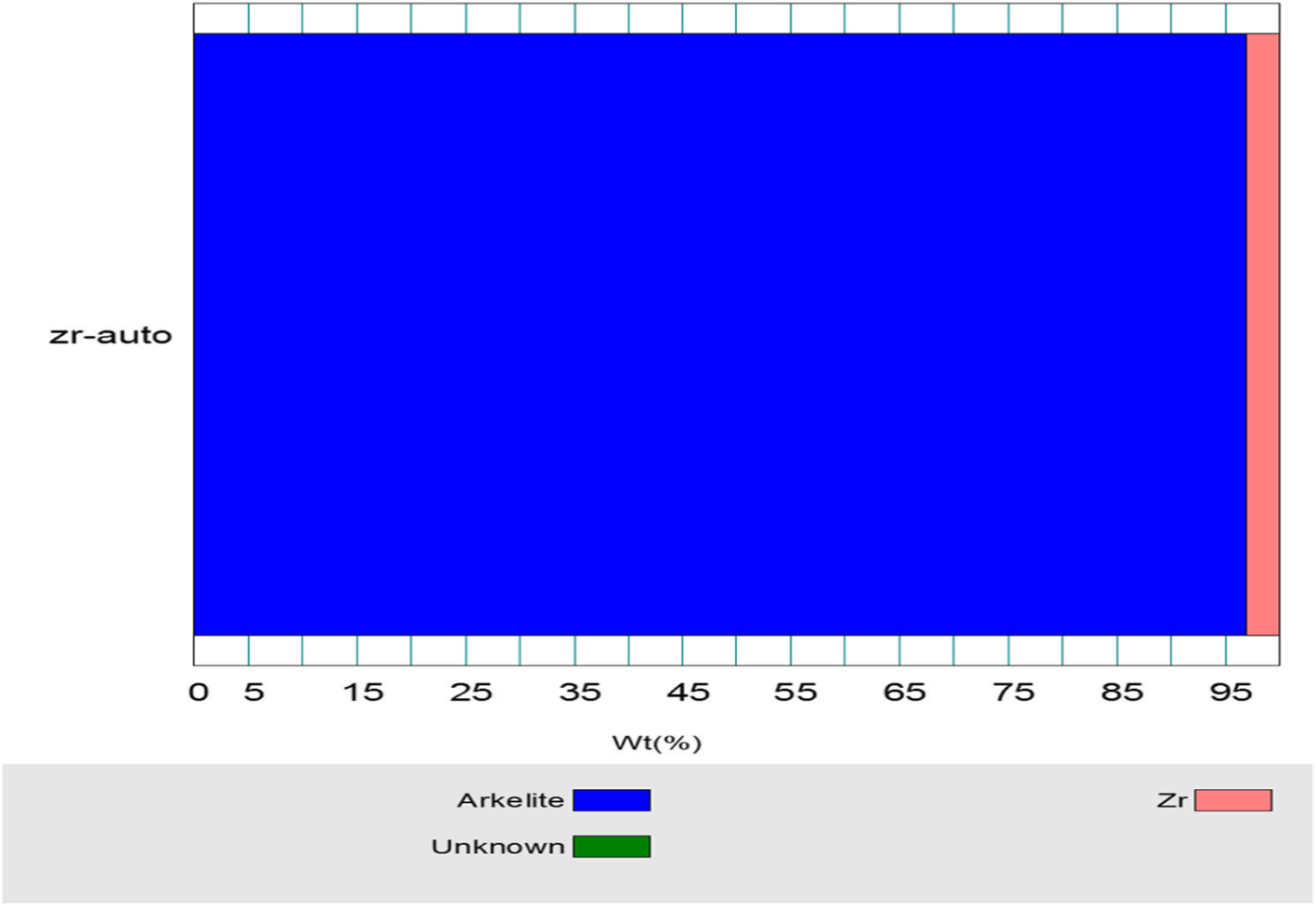Click the axis tick label 25

point(471,692)
